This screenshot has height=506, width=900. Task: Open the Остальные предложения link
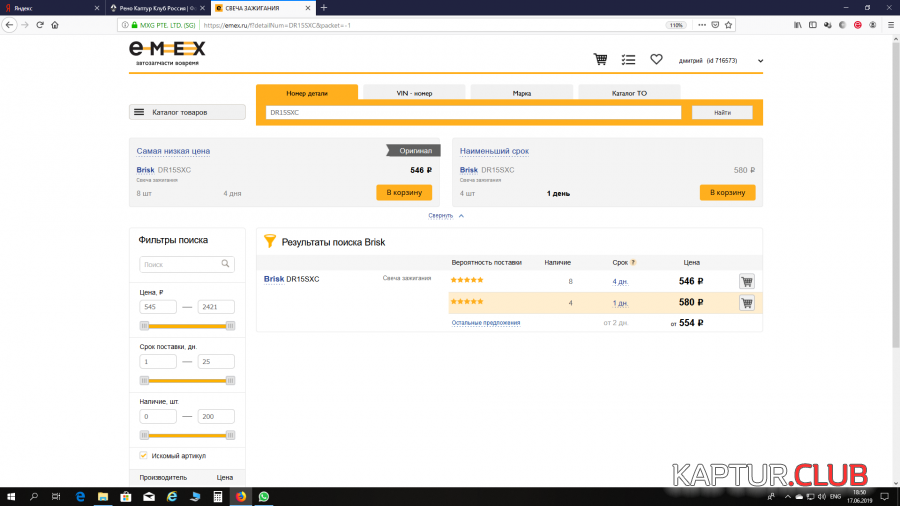(x=486, y=322)
